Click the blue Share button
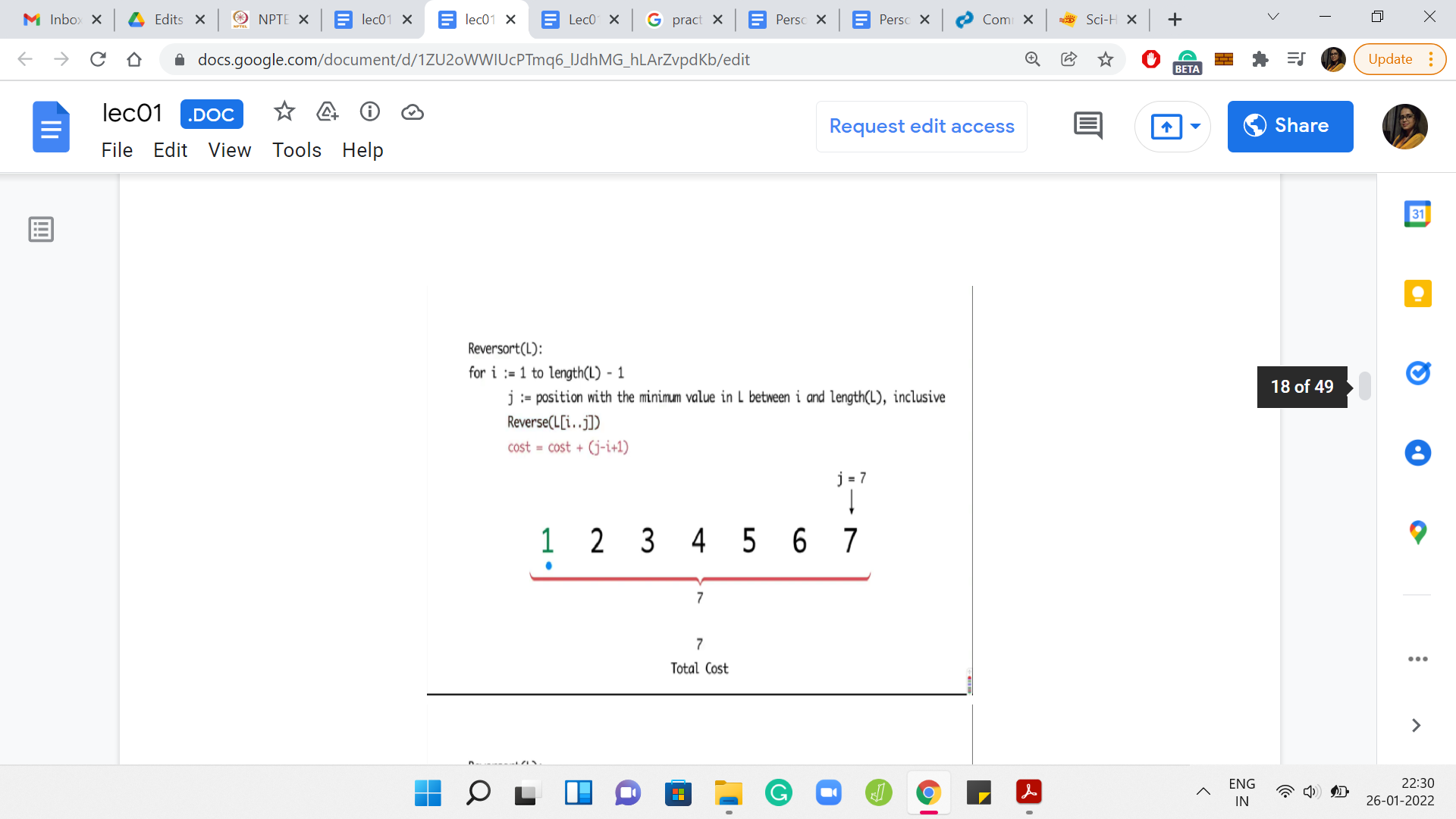Image resolution: width=1456 pixels, height=819 pixels. 1290,126
